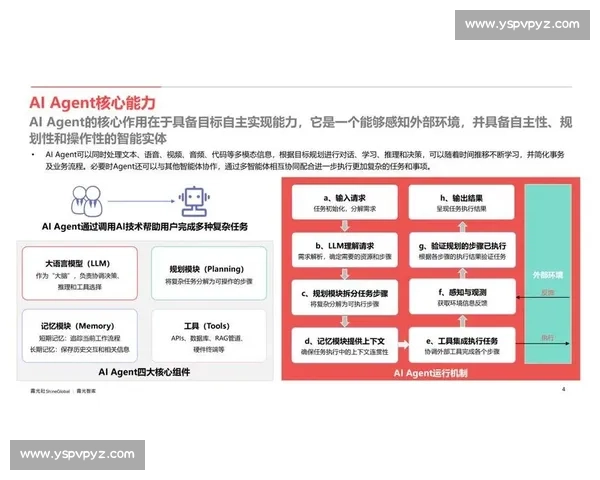Image resolution: width=600 pixels, height=480 pixels.
Task: Select step box "g、验证规划的步骤已执行"
Action: (462, 250)
